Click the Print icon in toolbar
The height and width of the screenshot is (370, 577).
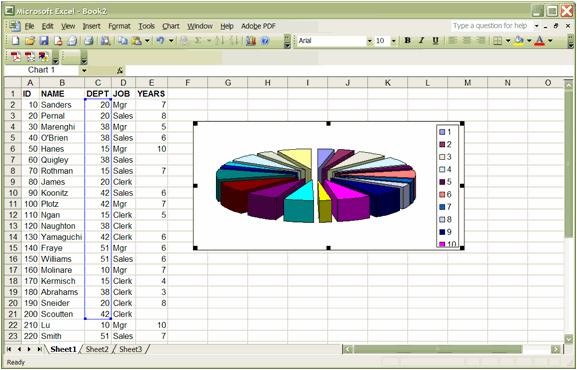[x=88, y=41]
